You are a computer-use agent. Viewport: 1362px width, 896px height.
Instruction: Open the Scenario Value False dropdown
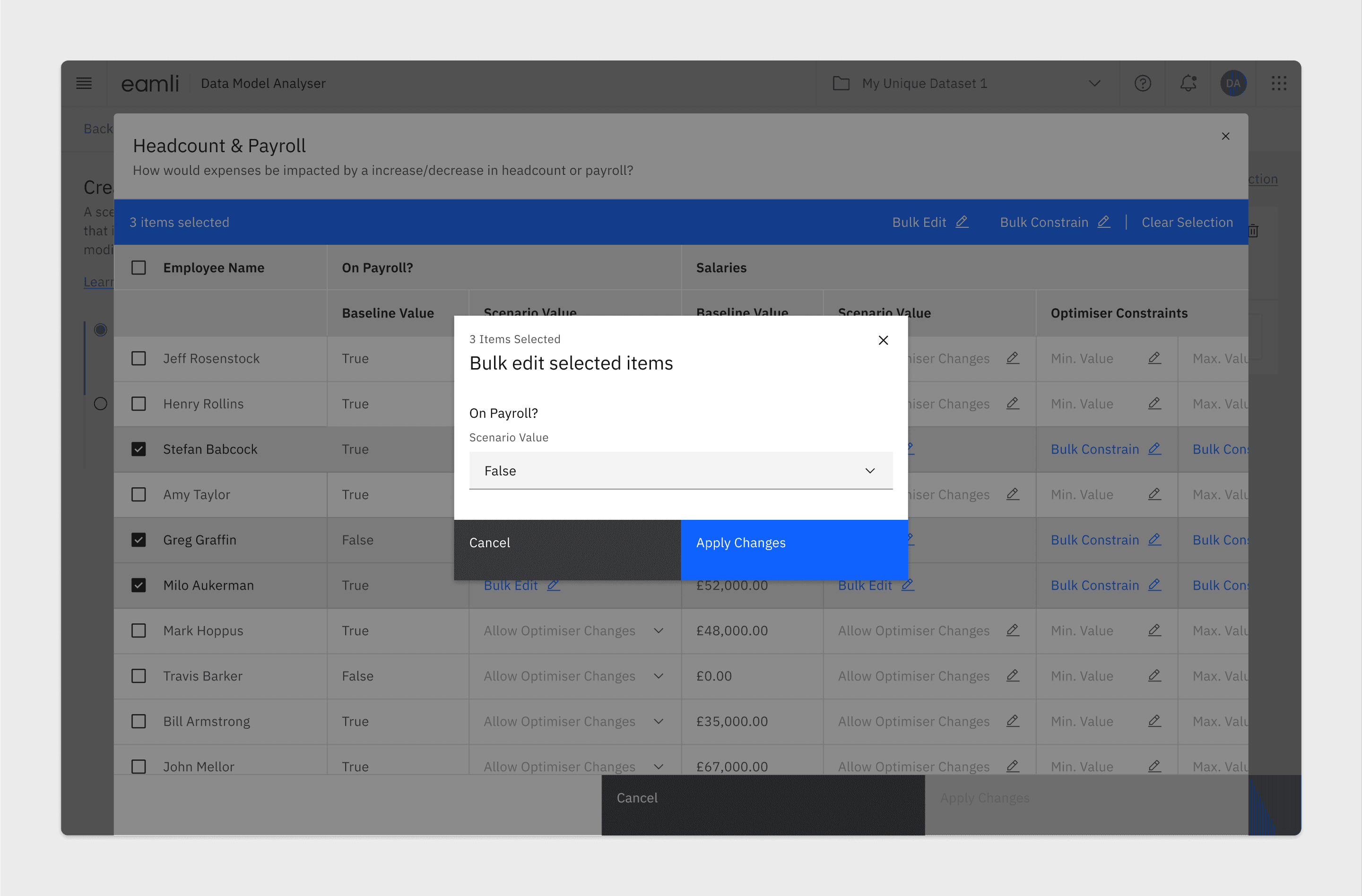[680, 471]
